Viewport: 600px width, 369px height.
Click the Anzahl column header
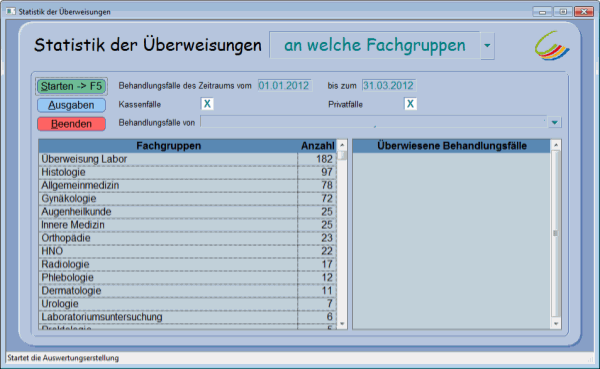317,146
